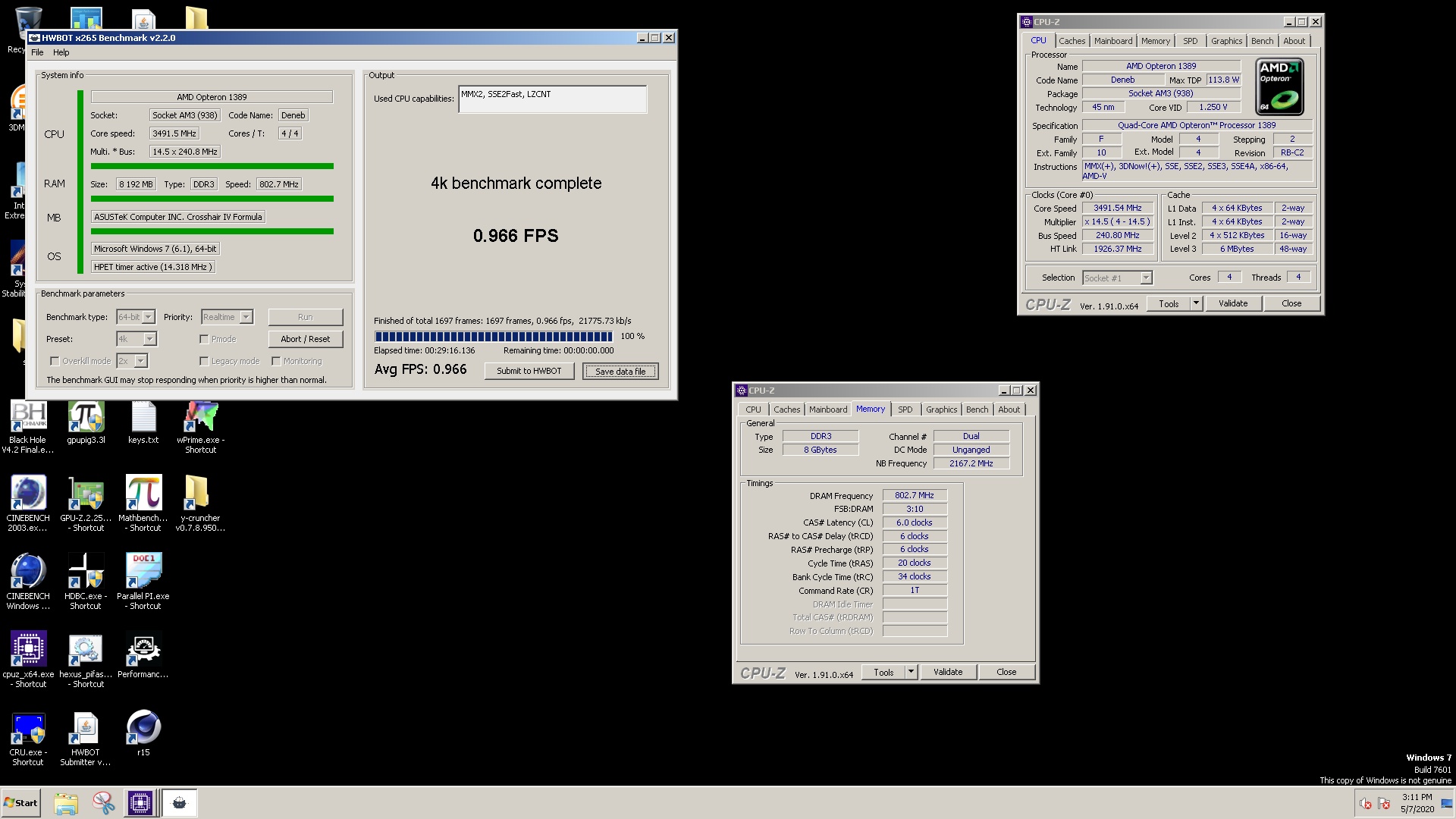Click Tools button in top CPU-Z window
This screenshot has width=1456, height=819.
click(1169, 303)
